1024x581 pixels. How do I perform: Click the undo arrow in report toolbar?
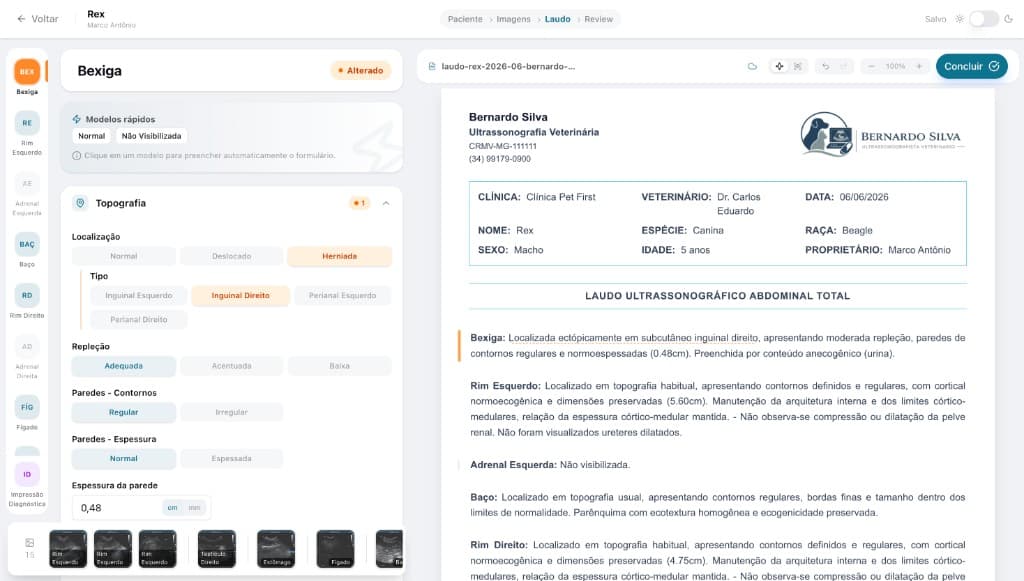[x=825, y=67]
